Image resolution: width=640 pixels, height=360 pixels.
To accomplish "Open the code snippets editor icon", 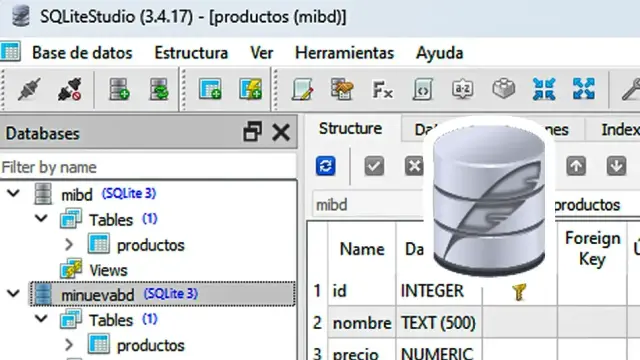I will pyautogui.click(x=423, y=89).
